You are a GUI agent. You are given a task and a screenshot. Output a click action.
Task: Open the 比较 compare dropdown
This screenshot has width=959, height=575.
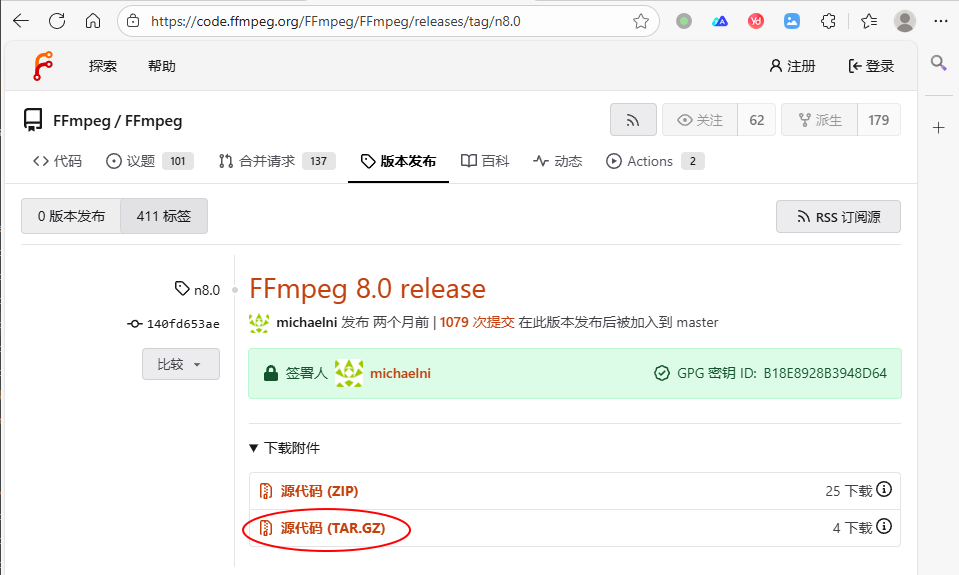pos(180,364)
